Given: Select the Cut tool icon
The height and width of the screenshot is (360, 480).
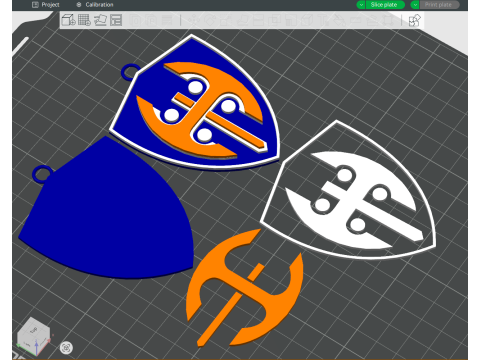Looking at the screenshot, I should pos(258,20).
